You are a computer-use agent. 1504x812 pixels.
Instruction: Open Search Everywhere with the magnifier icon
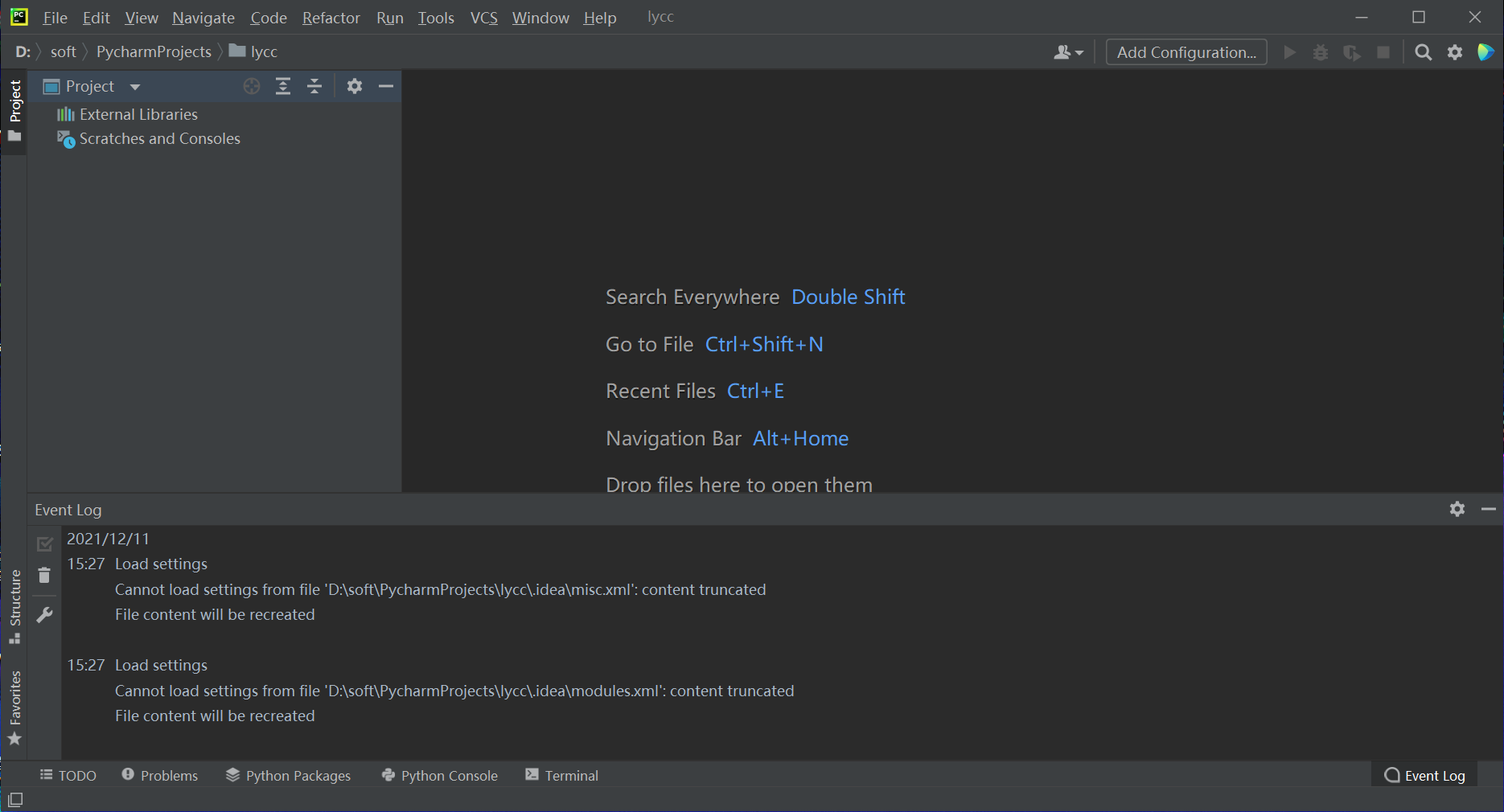click(x=1423, y=51)
